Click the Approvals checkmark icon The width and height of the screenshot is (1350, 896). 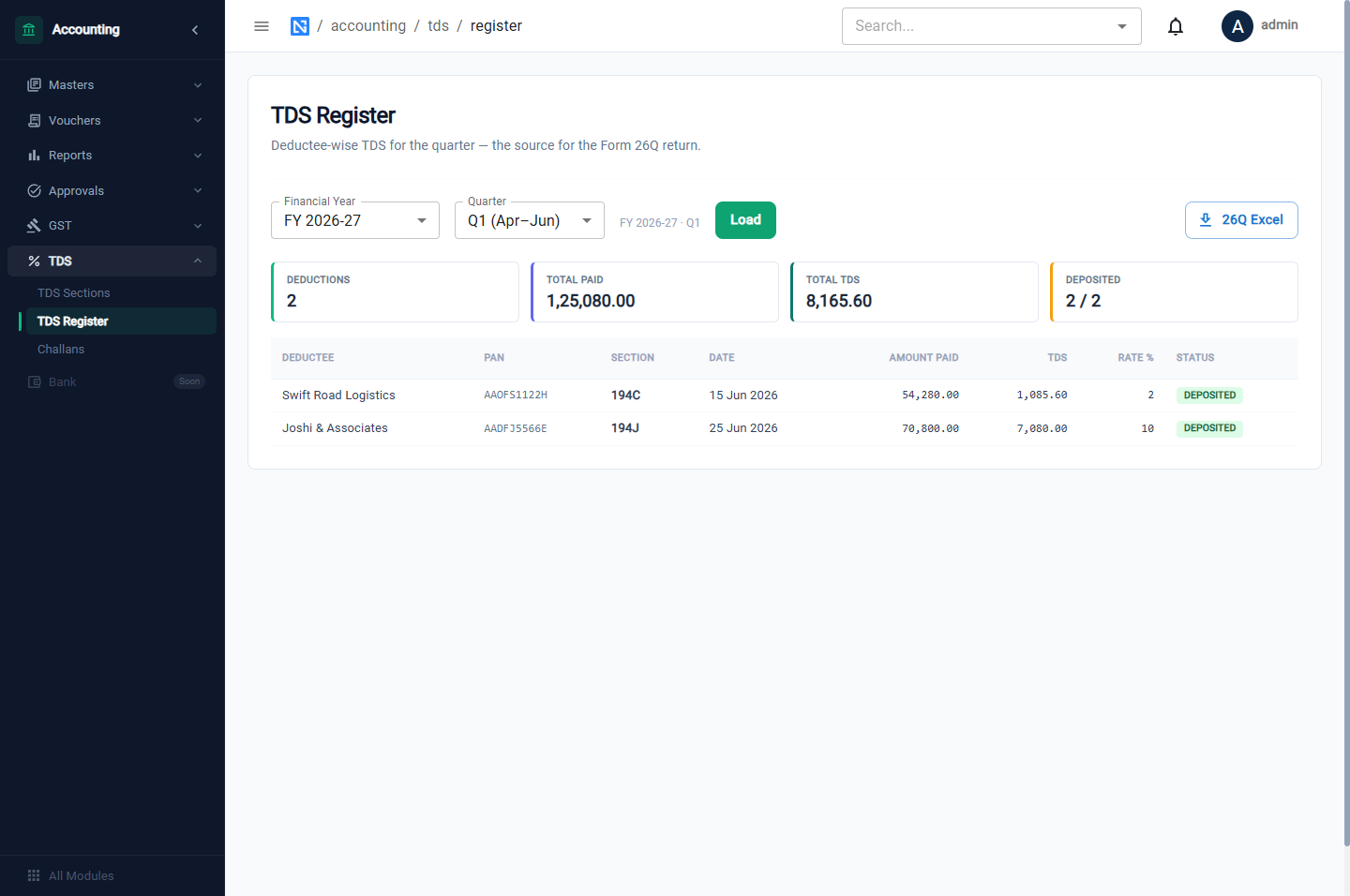(x=34, y=190)
